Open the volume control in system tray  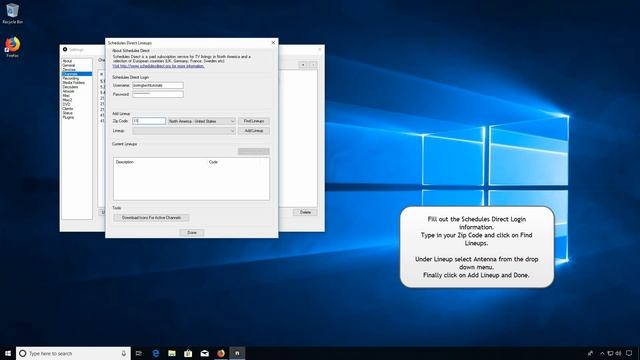618,353
